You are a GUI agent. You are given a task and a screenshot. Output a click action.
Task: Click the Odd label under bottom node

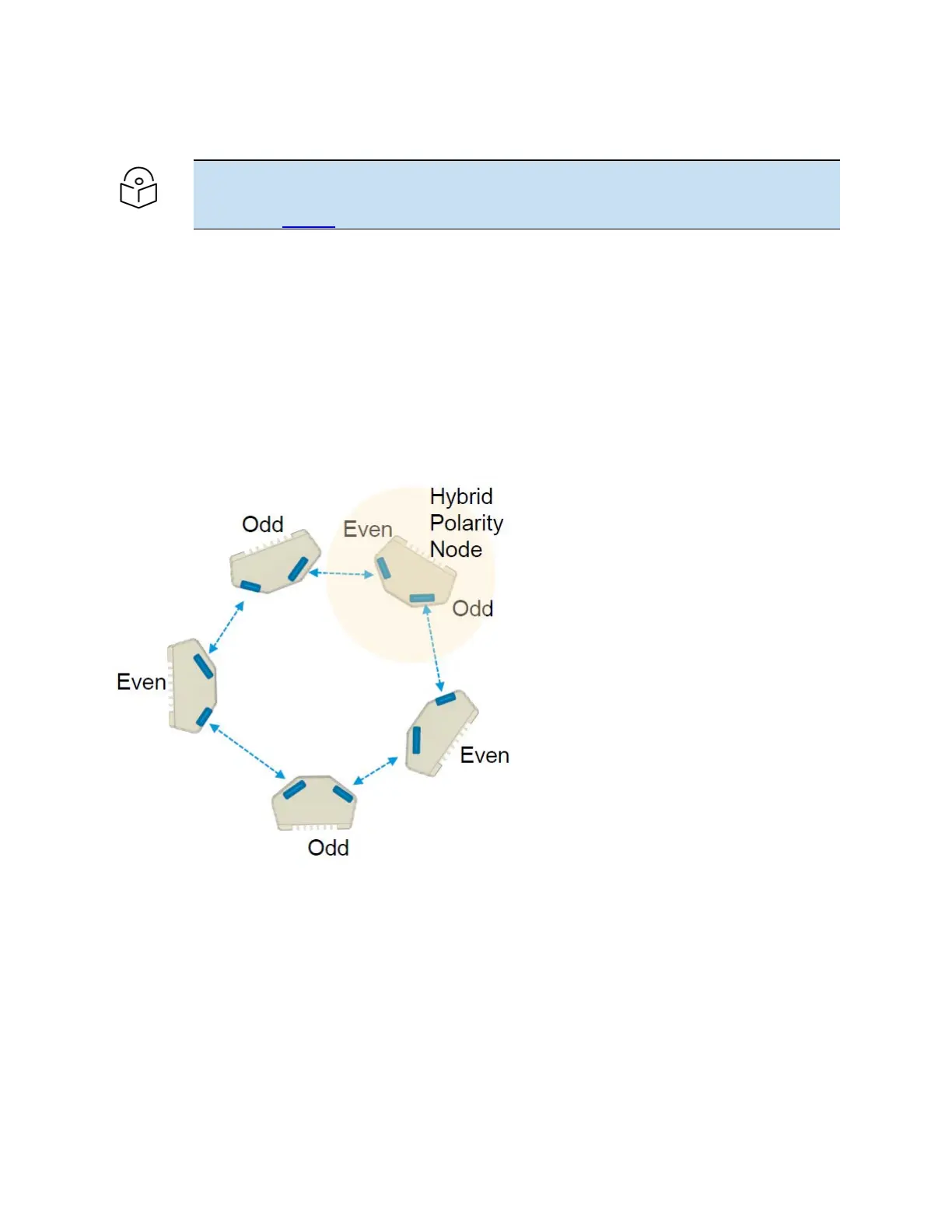click(x=328, y=848)
